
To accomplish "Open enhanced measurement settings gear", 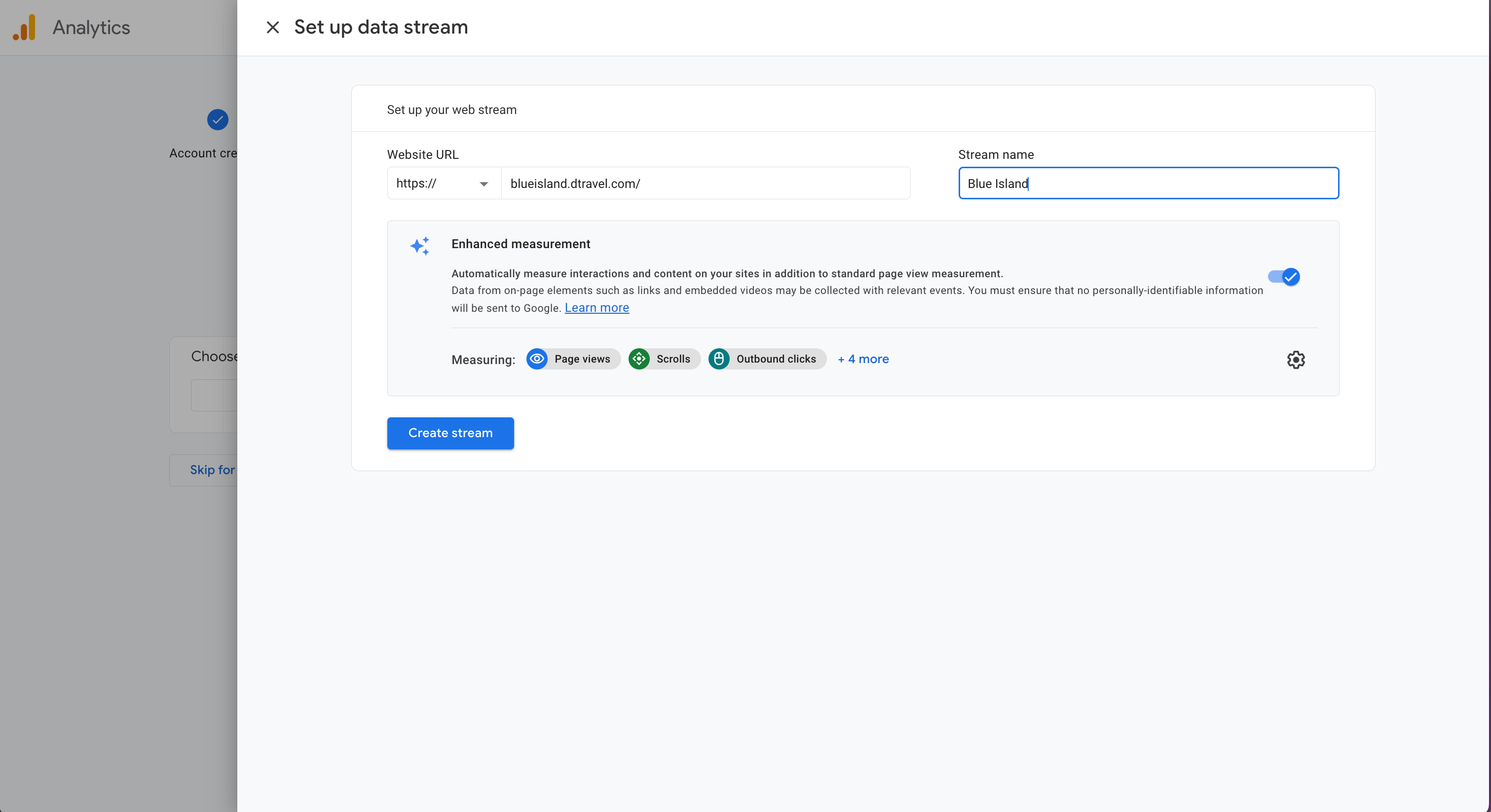I will [1296, 360].
